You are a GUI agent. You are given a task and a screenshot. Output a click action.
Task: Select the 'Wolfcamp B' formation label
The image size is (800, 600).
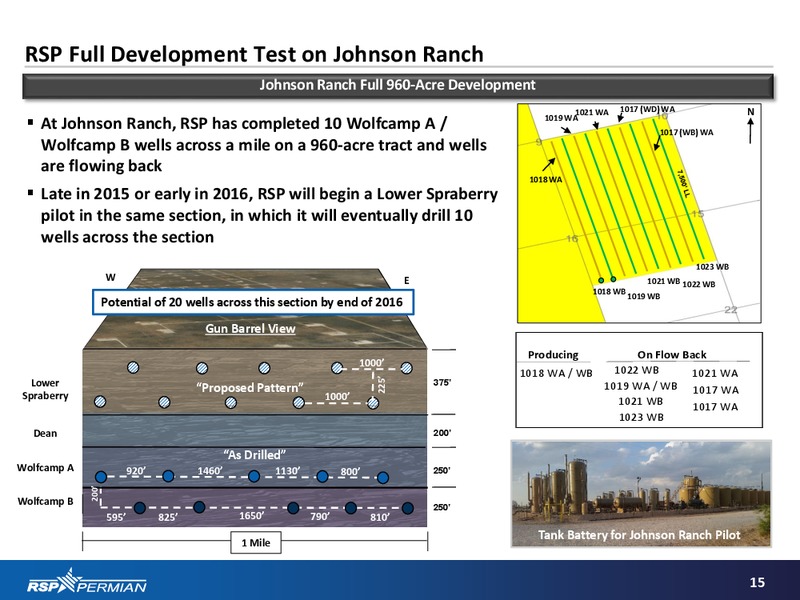[x=45, y=501]
